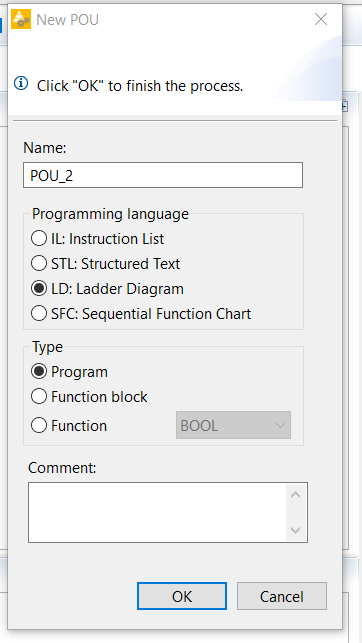
Task: Click the New POU title bar text
Action: [67, 20]
